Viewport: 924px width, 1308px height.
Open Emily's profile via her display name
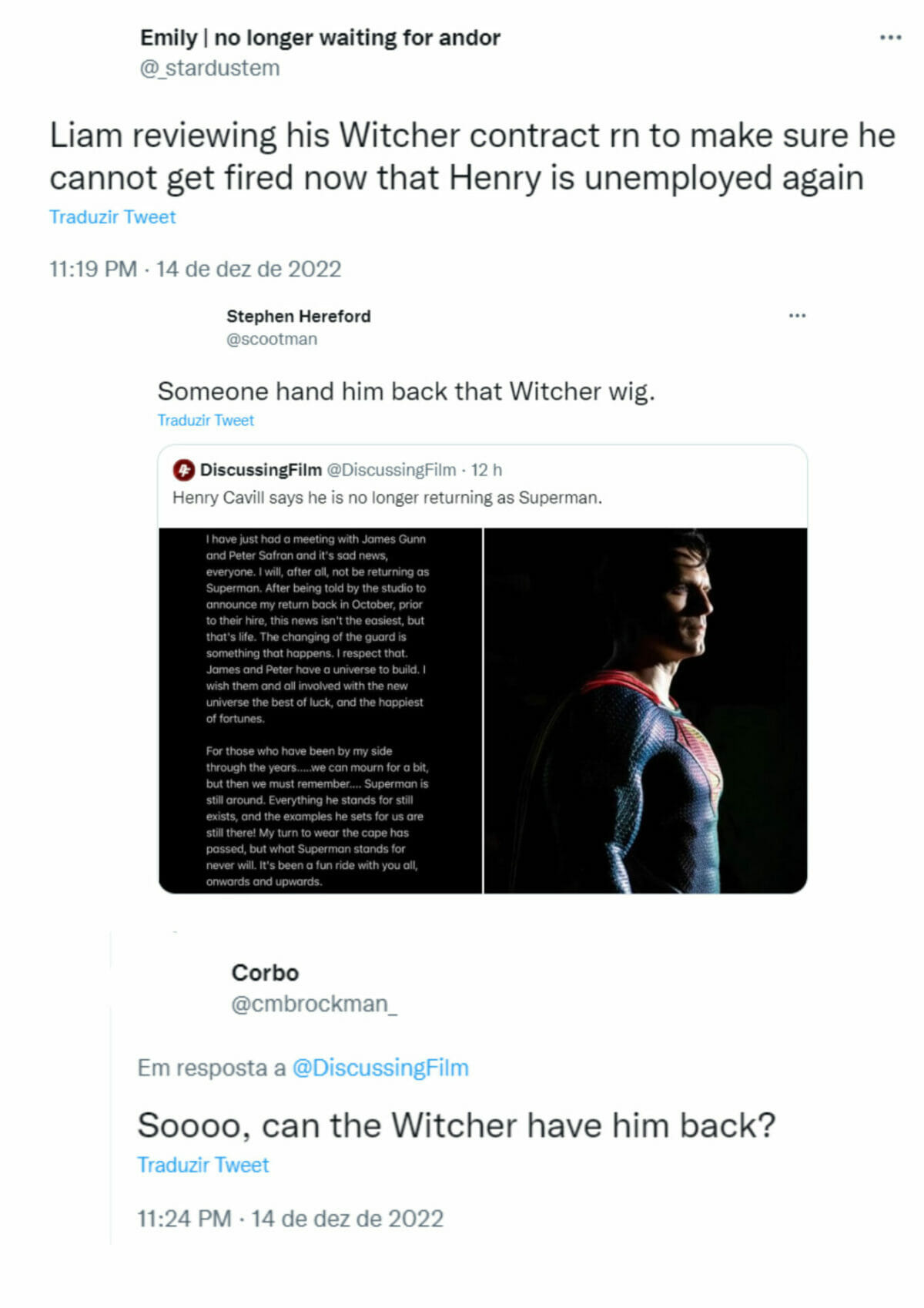click(320, 38)
